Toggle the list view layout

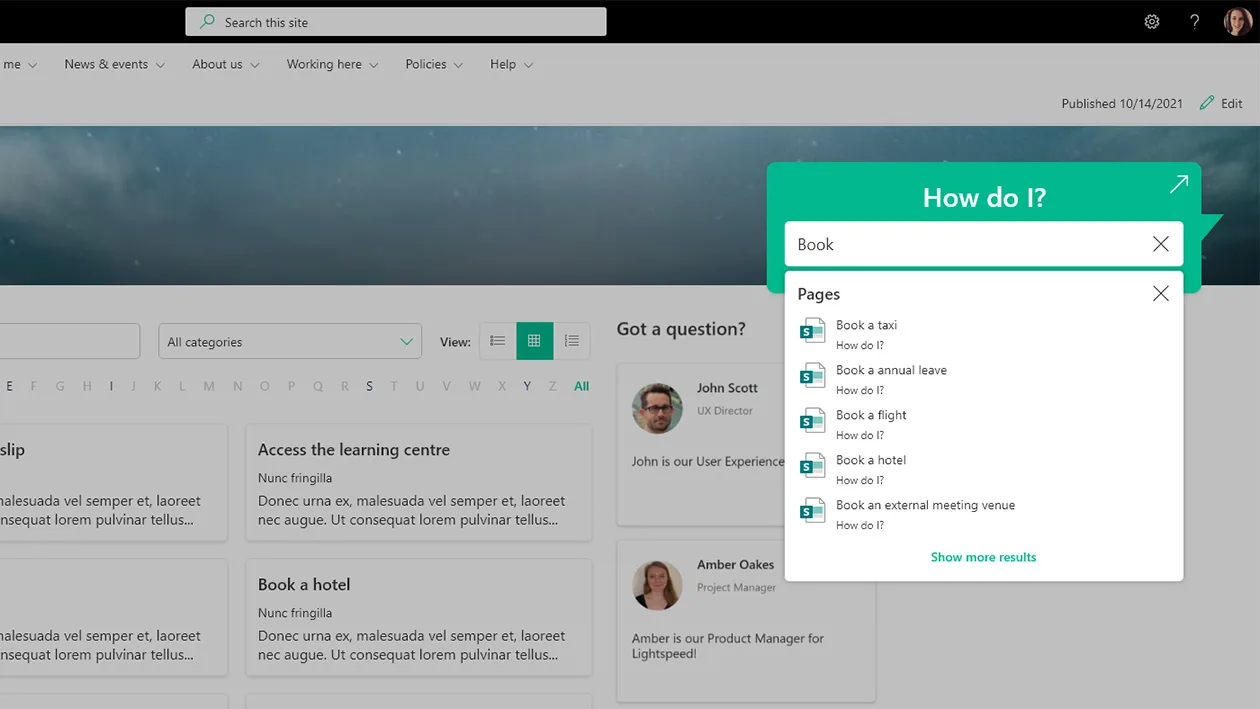point(497,341)
